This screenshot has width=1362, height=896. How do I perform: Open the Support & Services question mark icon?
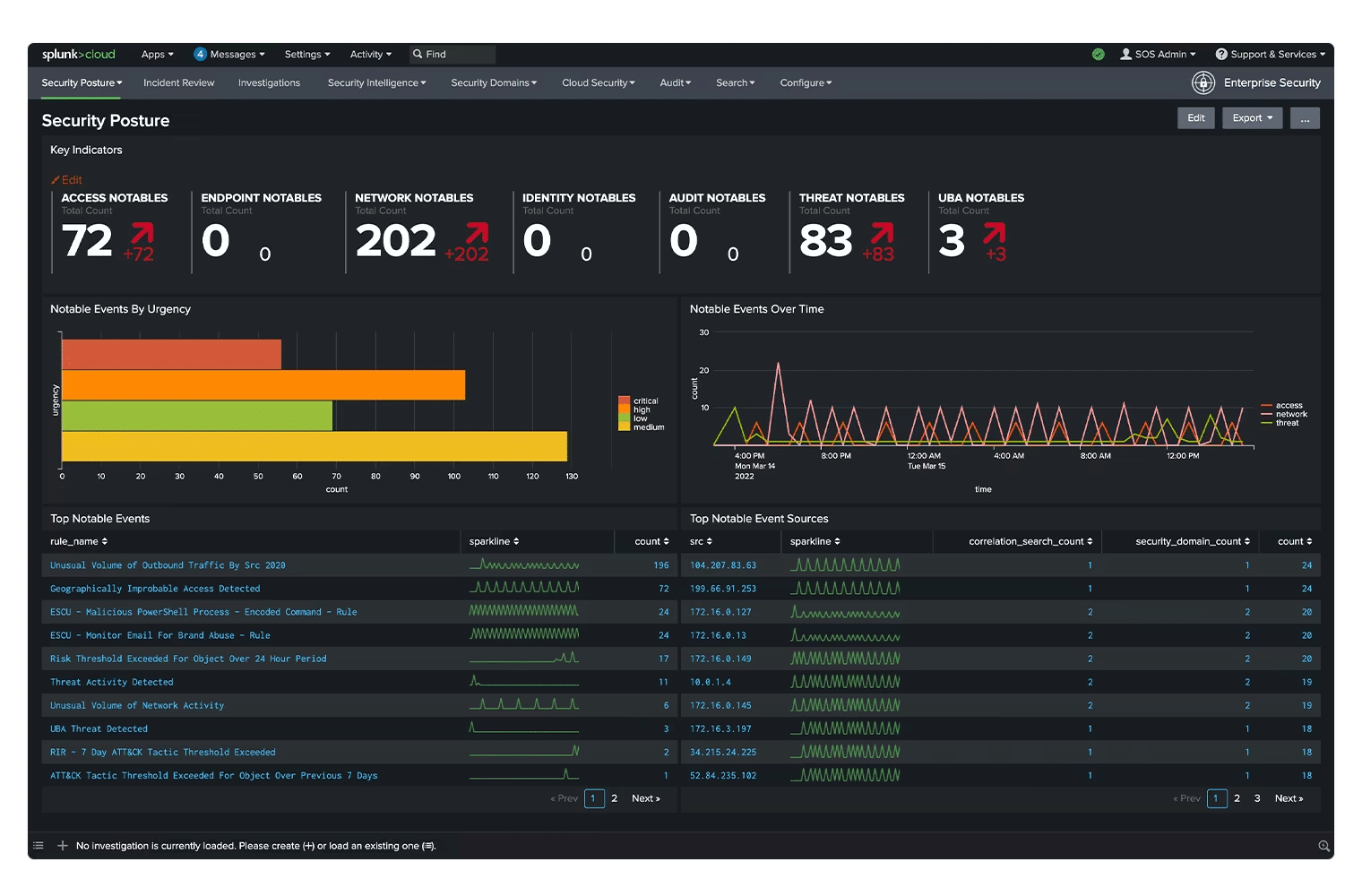point(1221,54)
